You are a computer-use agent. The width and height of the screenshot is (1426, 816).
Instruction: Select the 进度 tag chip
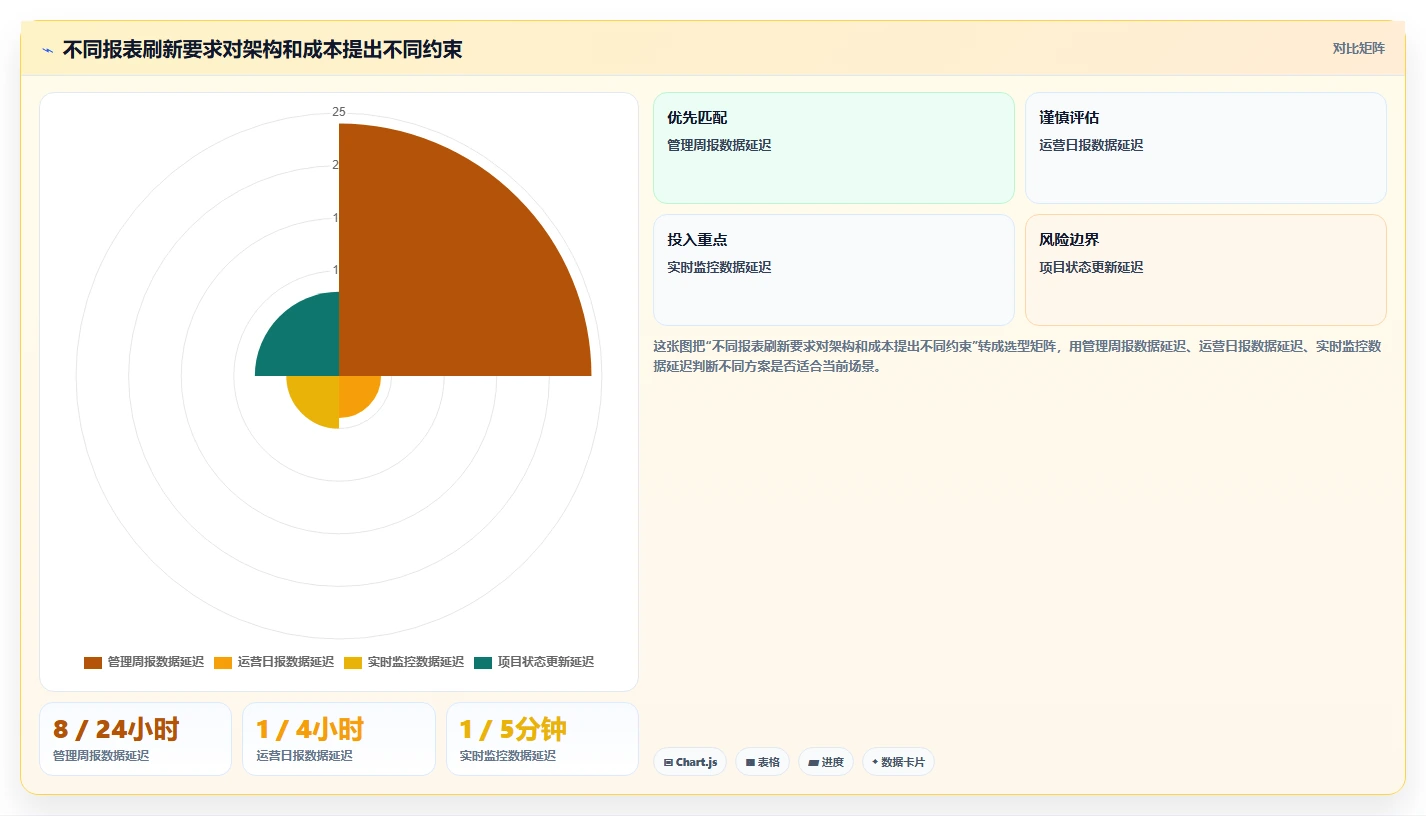[x=826, y=762]
